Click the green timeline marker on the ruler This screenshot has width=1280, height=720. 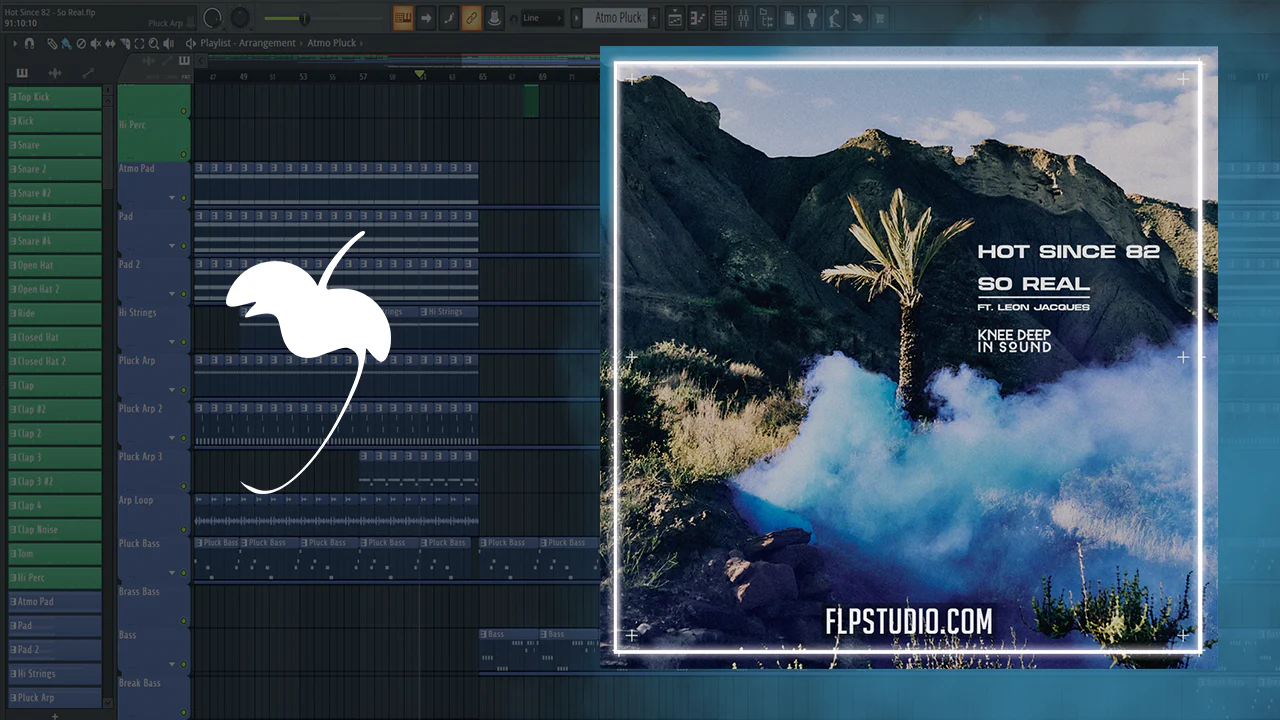pyautogui.click(x=420, y=75)
